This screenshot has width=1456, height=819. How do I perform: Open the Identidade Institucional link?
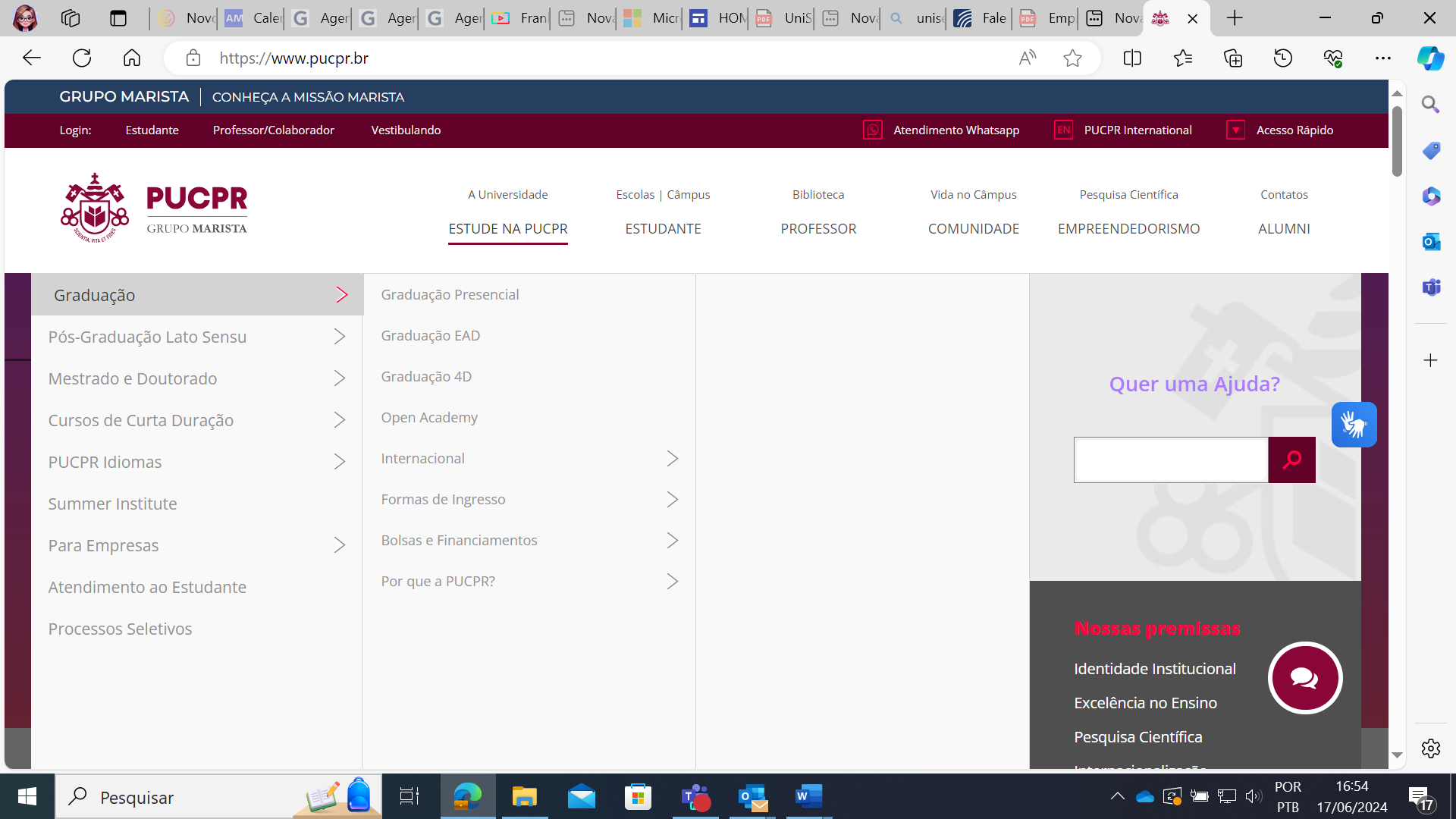pos(1154,669)
